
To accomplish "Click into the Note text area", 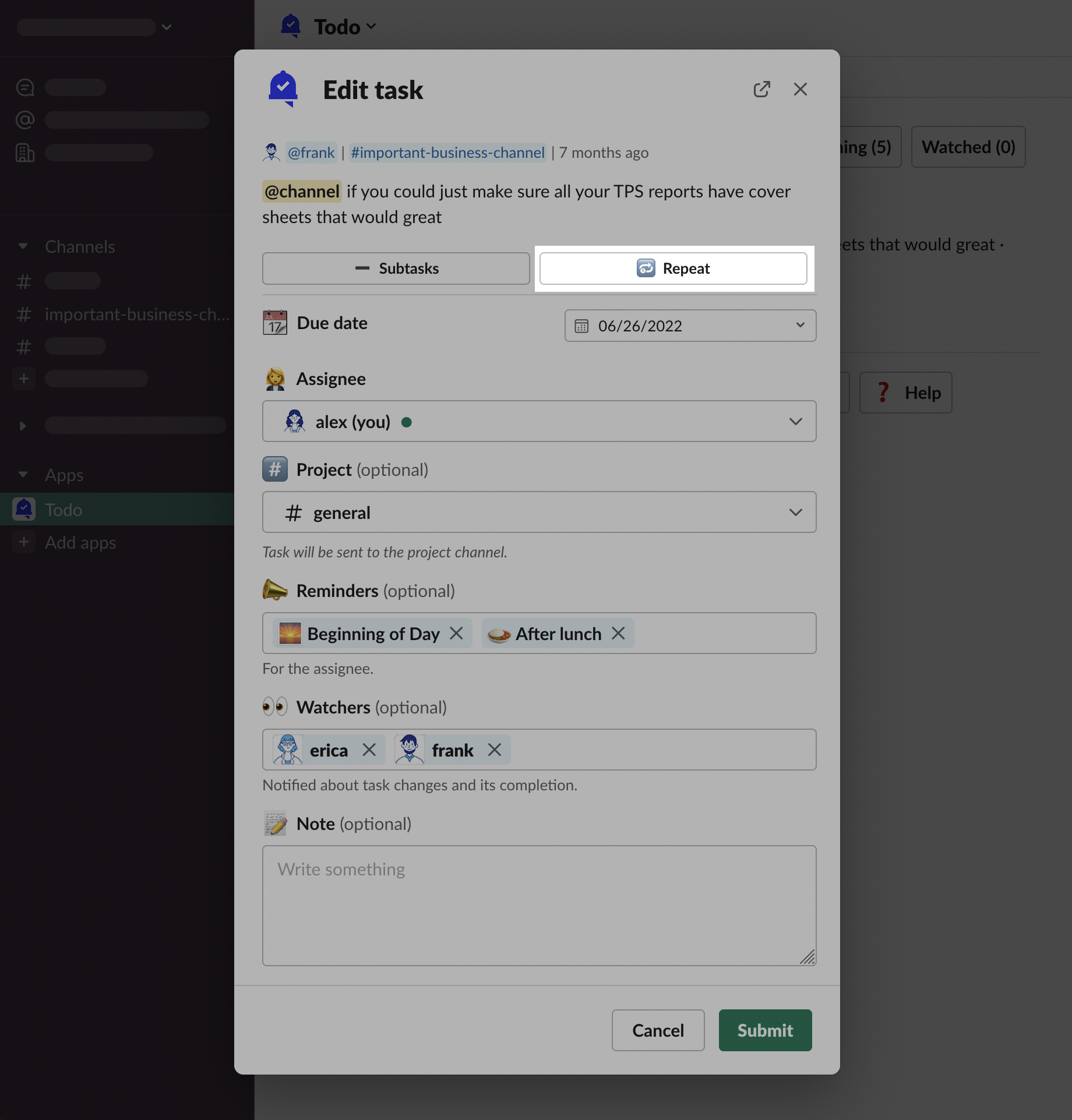I will click(539, 905).
